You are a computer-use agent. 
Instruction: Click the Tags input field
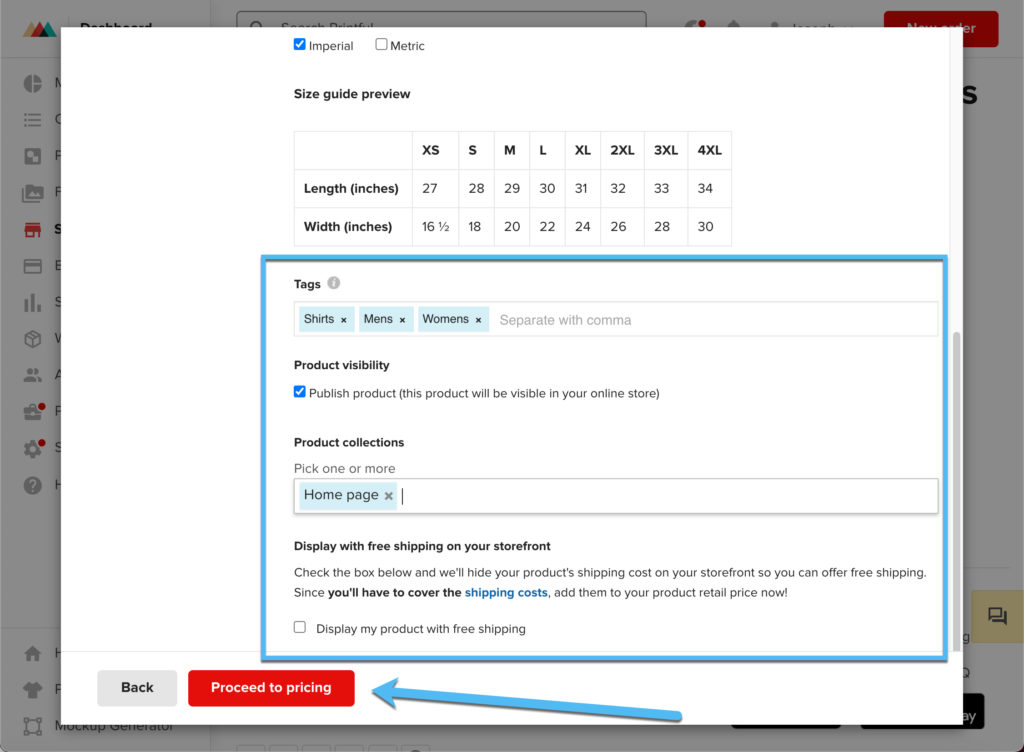(x=710, y=320)
